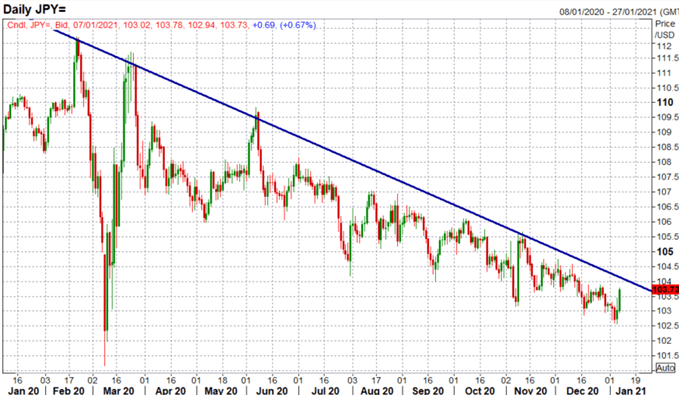
Task: Click the Auto scale button
Action: (665, 368)
